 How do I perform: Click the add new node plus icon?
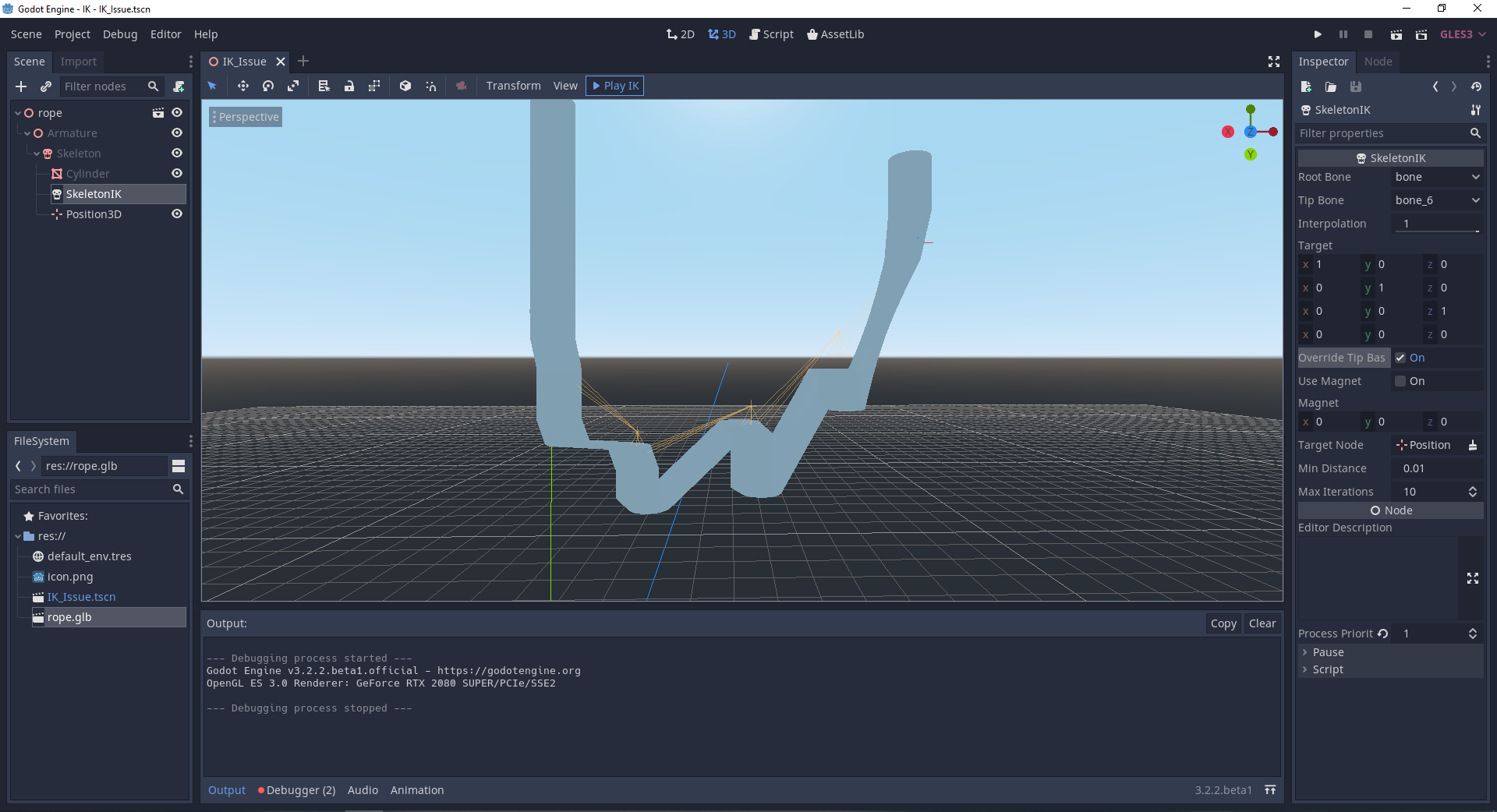point(21,86)
